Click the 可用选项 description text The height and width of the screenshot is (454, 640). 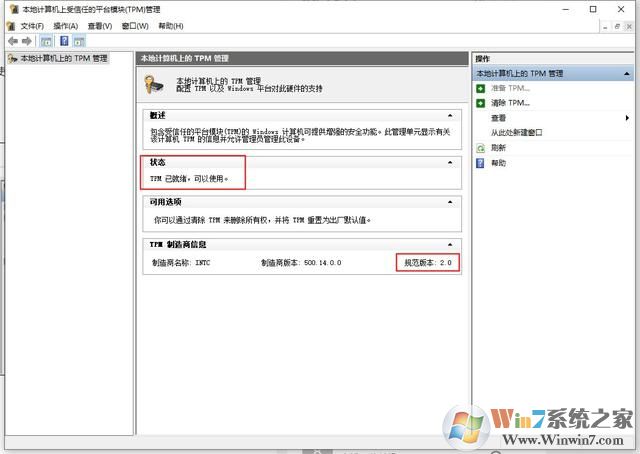(x=262, y=220)
